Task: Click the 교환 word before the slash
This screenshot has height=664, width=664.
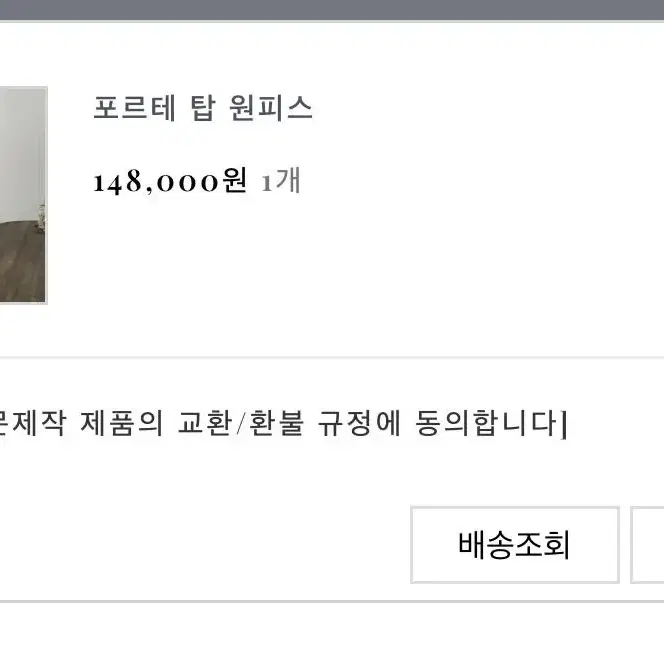Action: coord(205,423)
